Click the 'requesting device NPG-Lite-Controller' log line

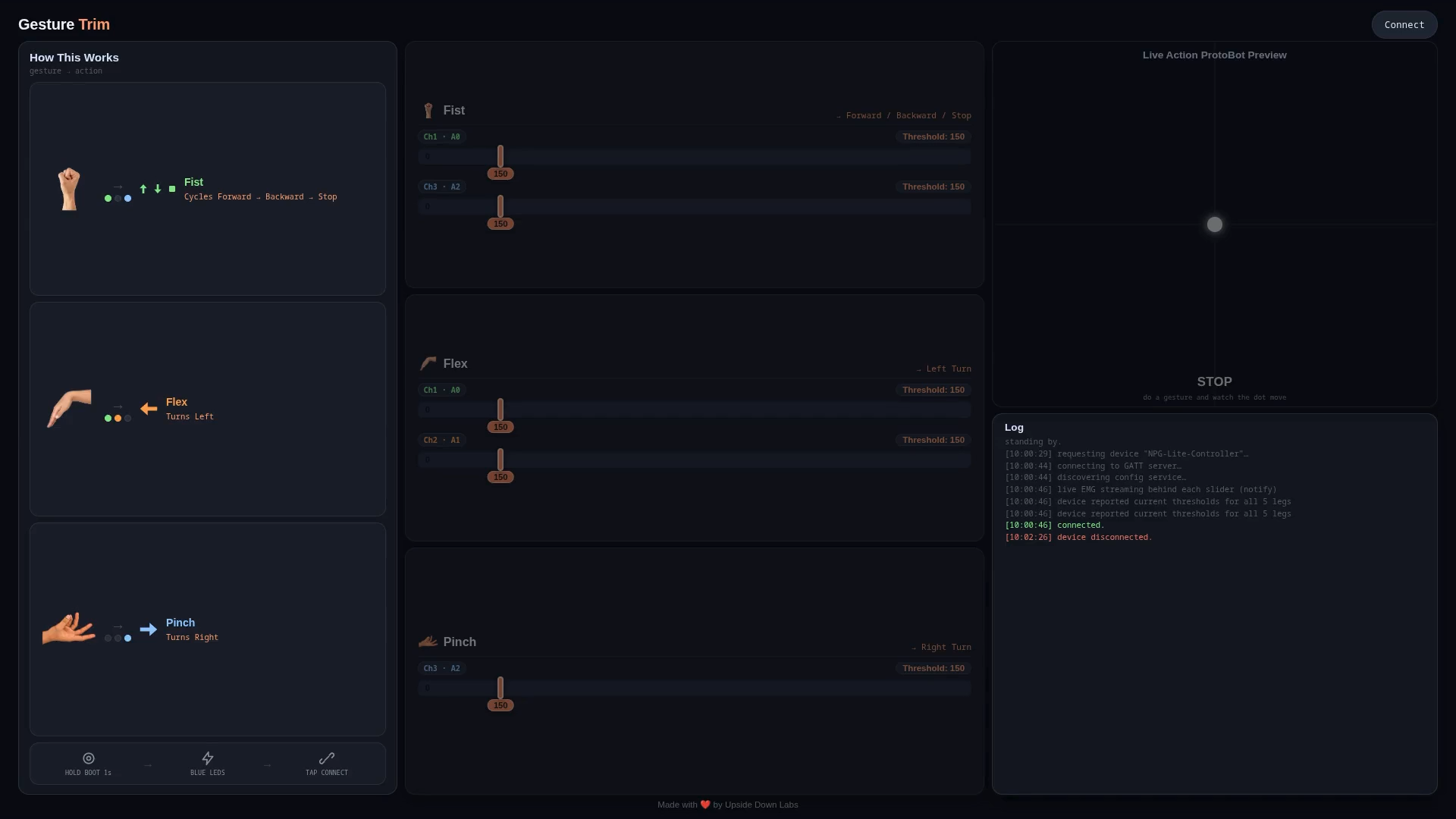pos(1126,453)
